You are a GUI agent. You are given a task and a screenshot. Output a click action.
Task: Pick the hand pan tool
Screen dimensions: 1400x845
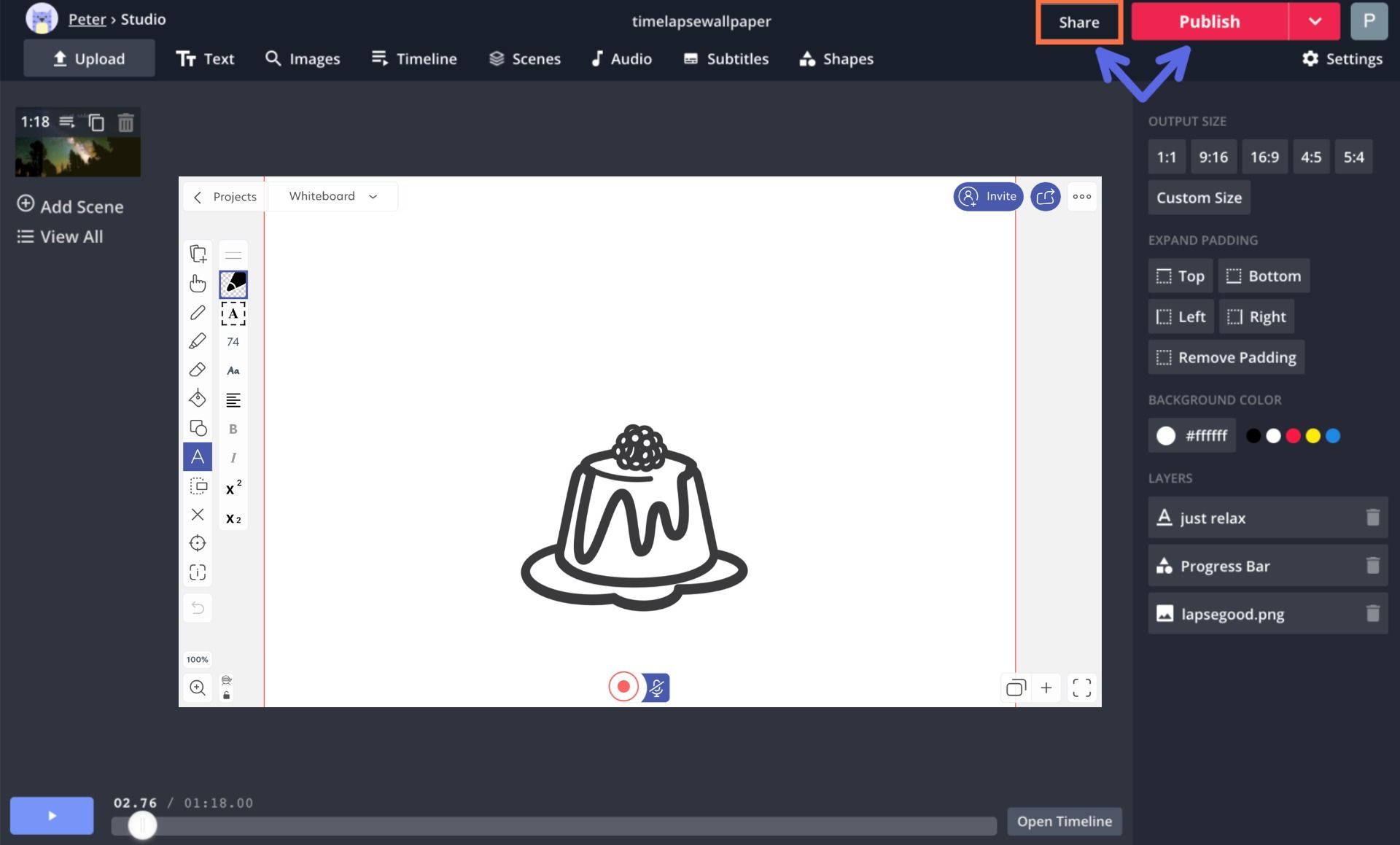click(197, 283)
